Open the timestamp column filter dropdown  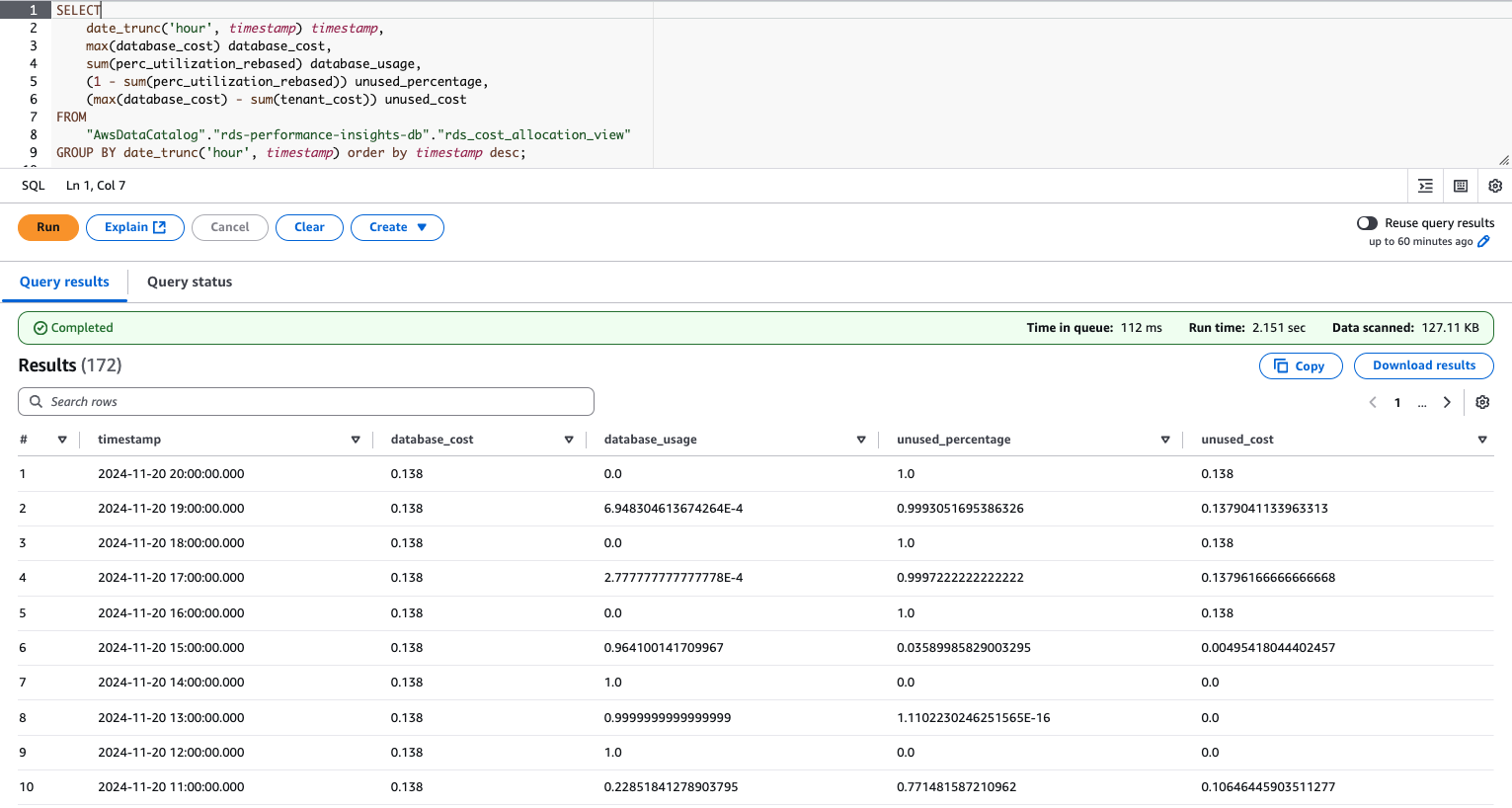coord(356,439)
